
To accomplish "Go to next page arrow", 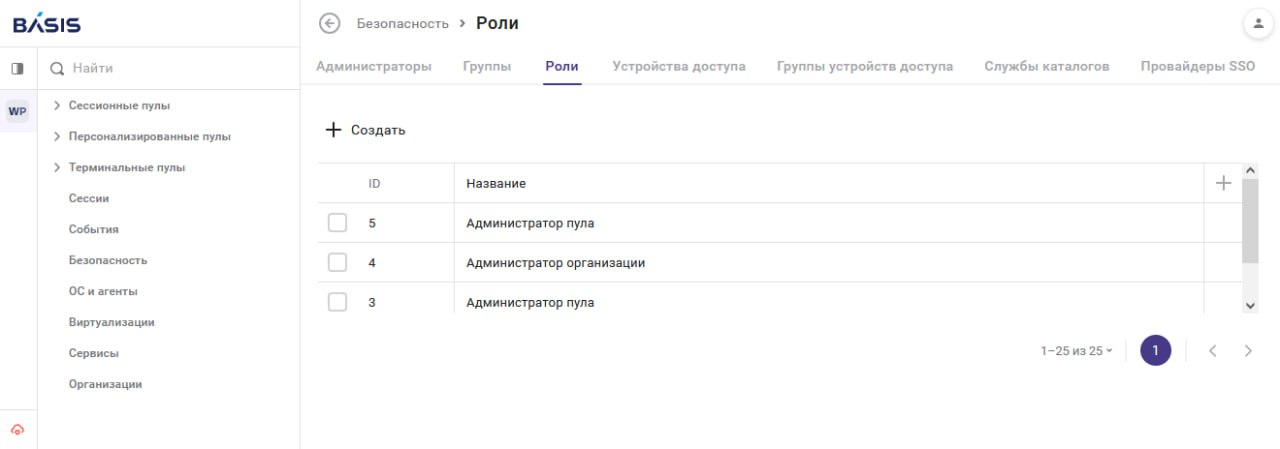I will pyautogui.click(x=1248, y=351).
